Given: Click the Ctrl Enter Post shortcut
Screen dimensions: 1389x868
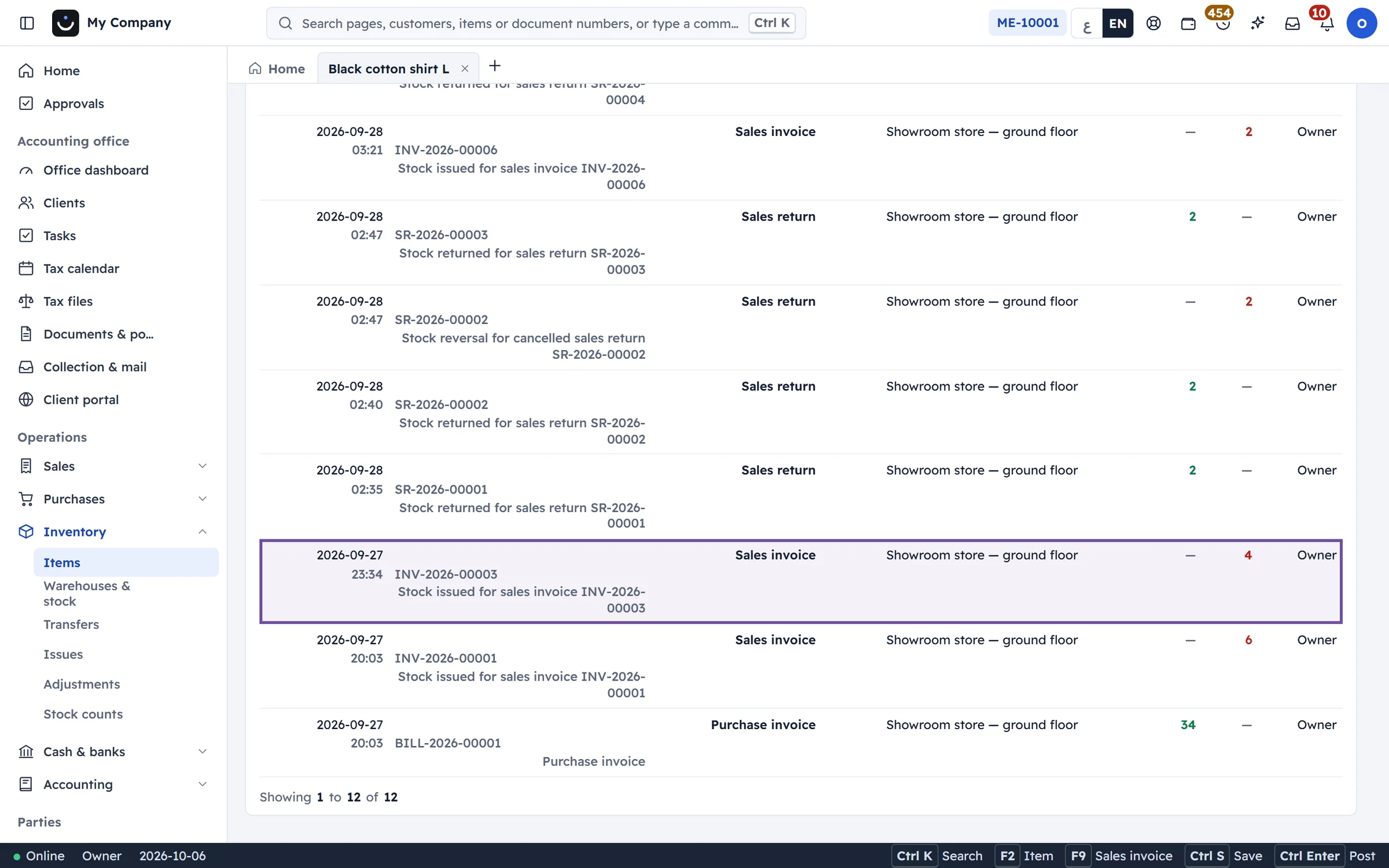Looking at the screenshot, I should point(1326,856).
